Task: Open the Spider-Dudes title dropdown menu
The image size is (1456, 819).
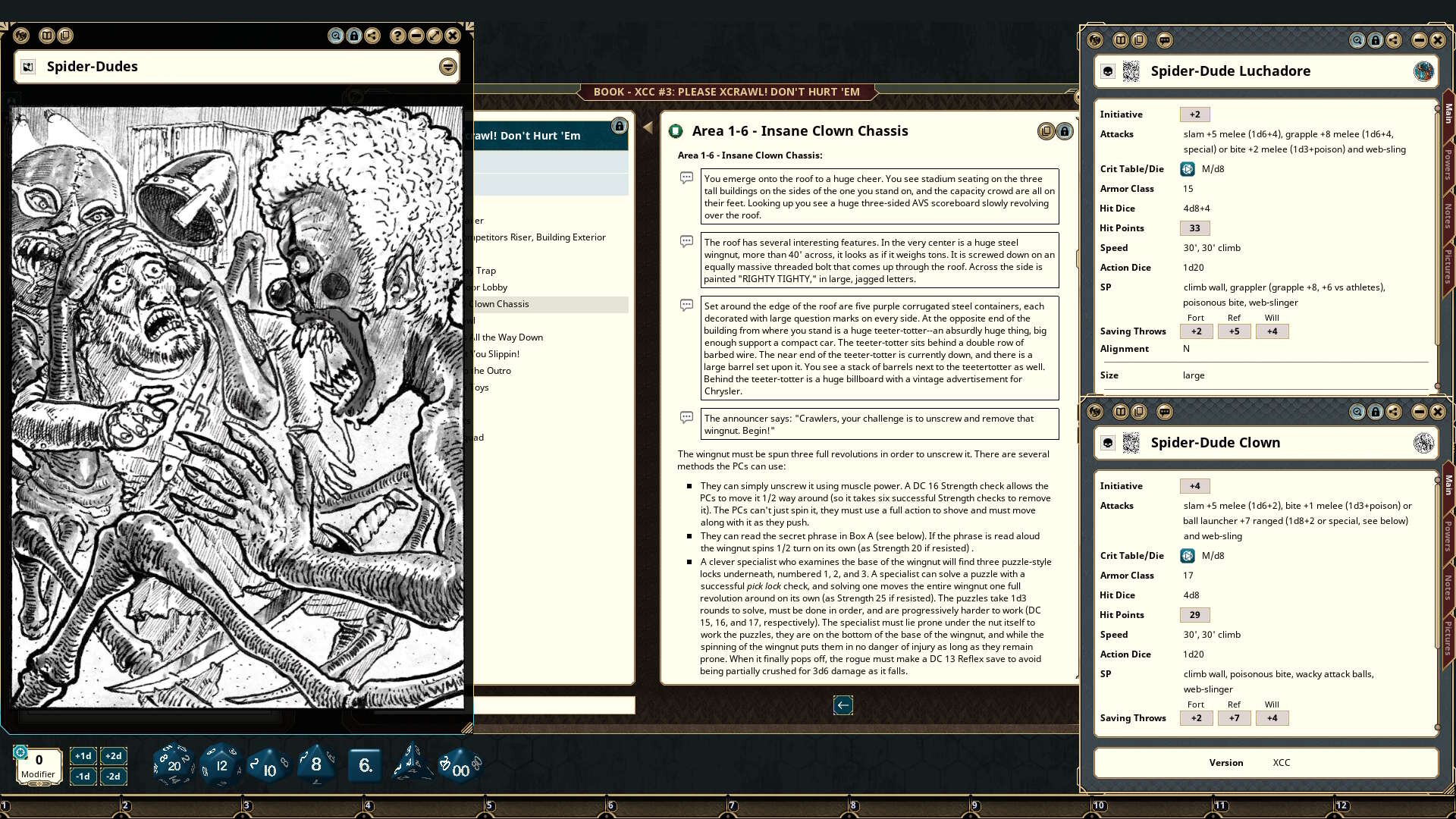Action: (448, 67)
